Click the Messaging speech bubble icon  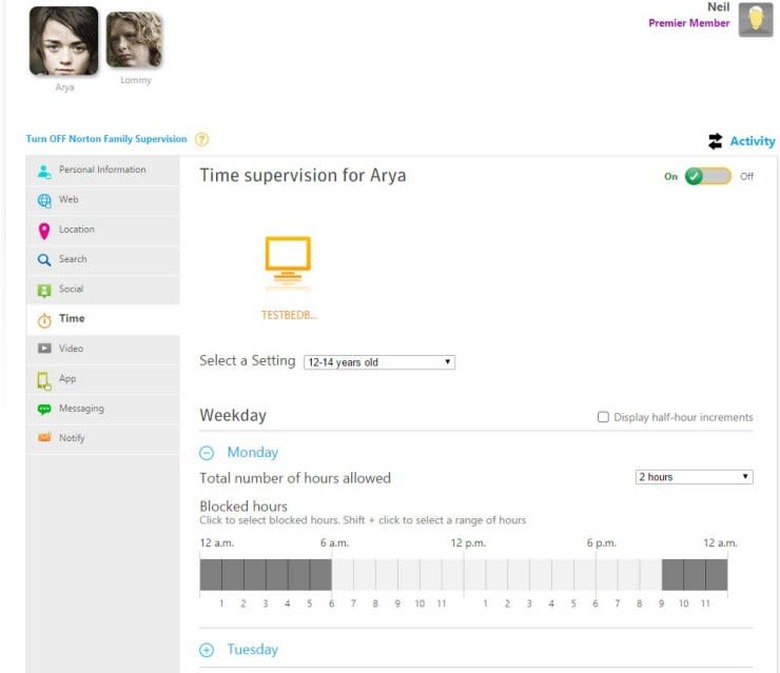(44, 409)
